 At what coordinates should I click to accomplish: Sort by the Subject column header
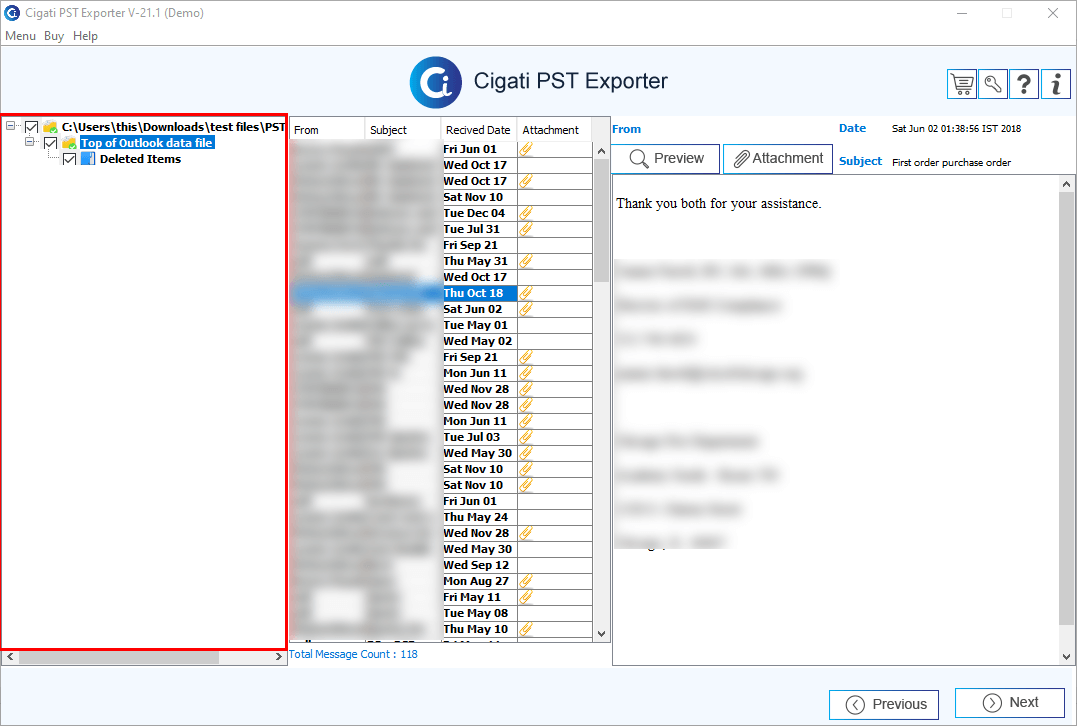pyautogui.click(x=403, y=130)
